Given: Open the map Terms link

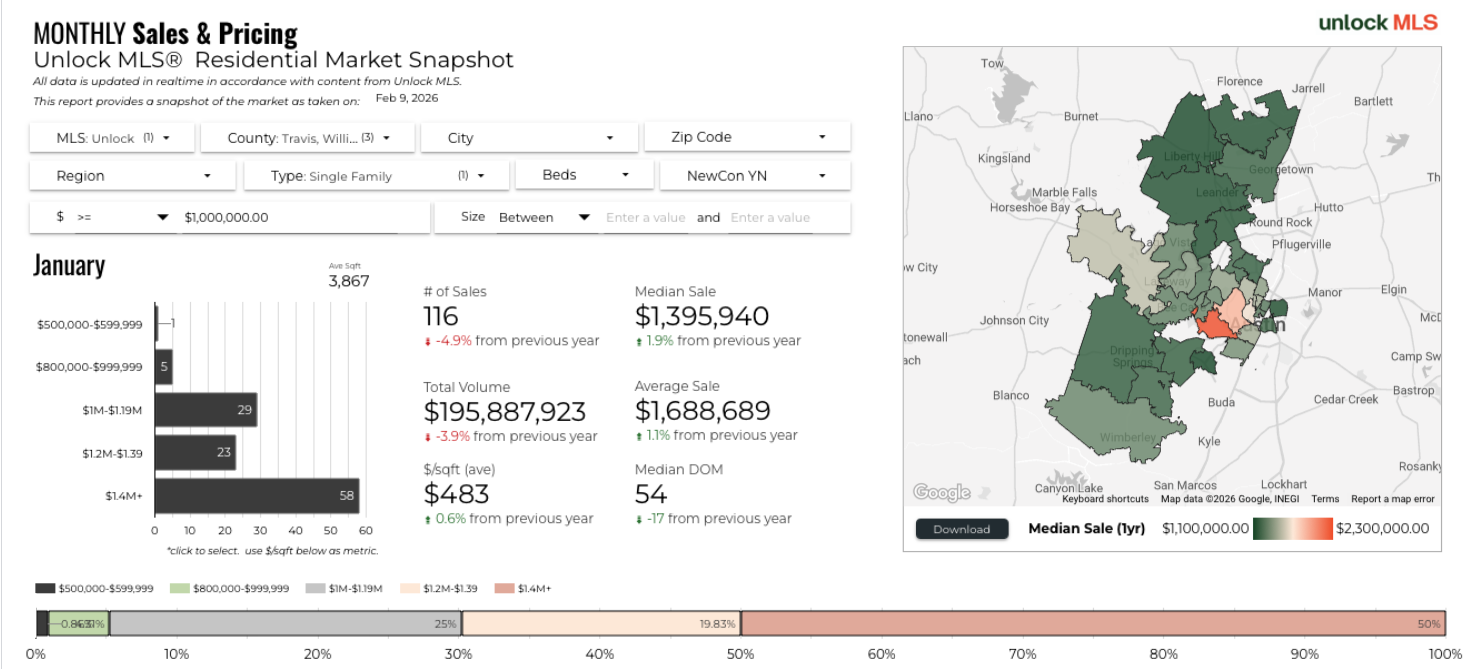Looking at the screenshot, I should 1325,499.
